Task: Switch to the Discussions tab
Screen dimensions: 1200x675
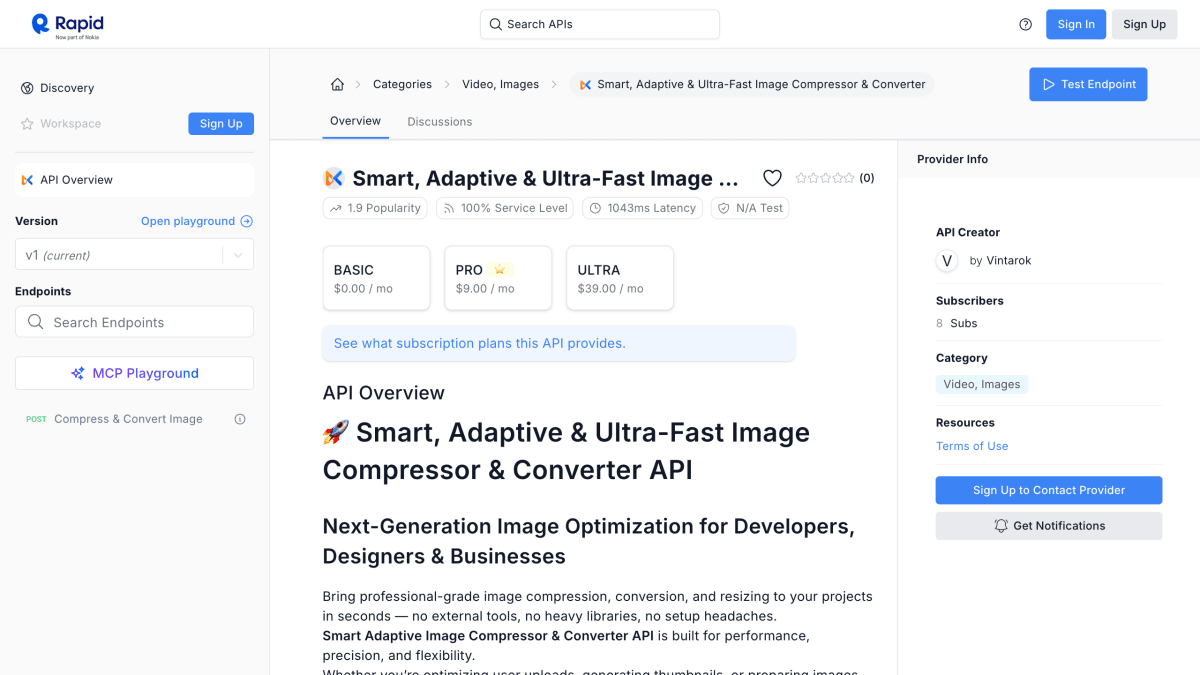Action: pyautogui.click(x=439, y=122)
